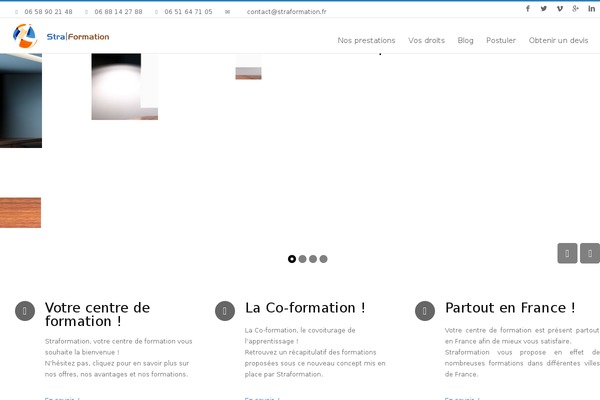600x400 pixels.
Task: Click the spotlight slide image tile
Action: click(124, 87)
